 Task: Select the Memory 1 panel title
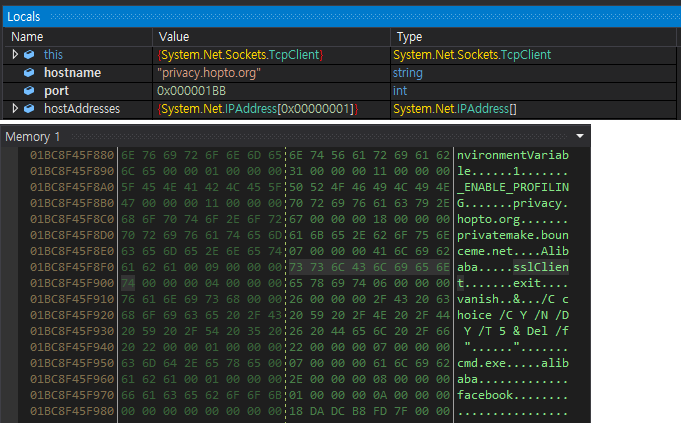tap(32, 137)
